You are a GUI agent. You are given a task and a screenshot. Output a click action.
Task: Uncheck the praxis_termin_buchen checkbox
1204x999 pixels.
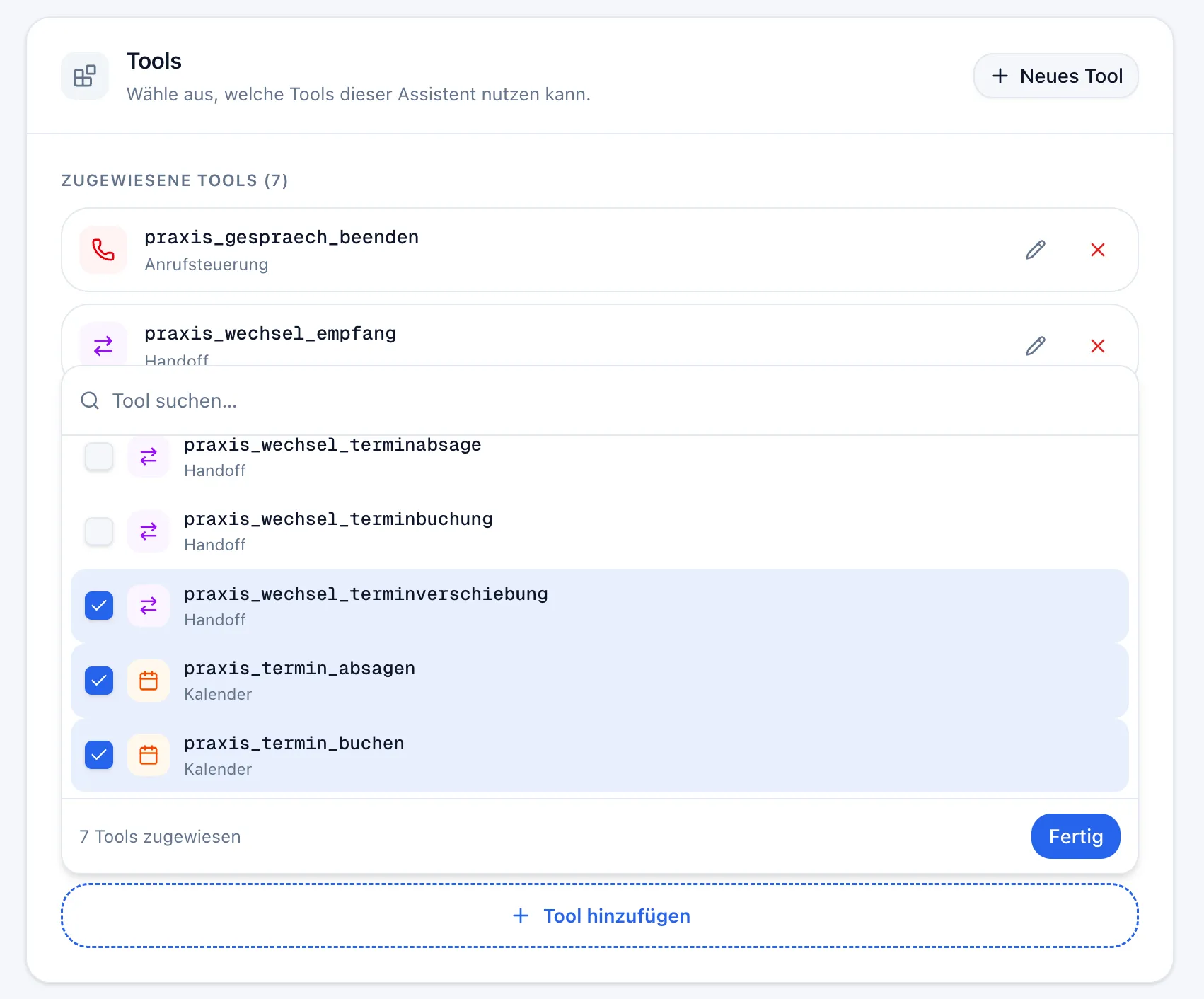tap(99, 755)
